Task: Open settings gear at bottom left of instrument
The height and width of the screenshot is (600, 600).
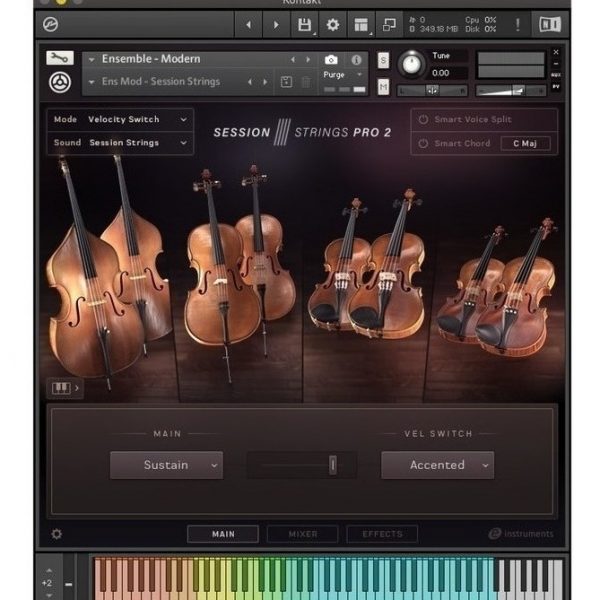Action: coord(57,533)
